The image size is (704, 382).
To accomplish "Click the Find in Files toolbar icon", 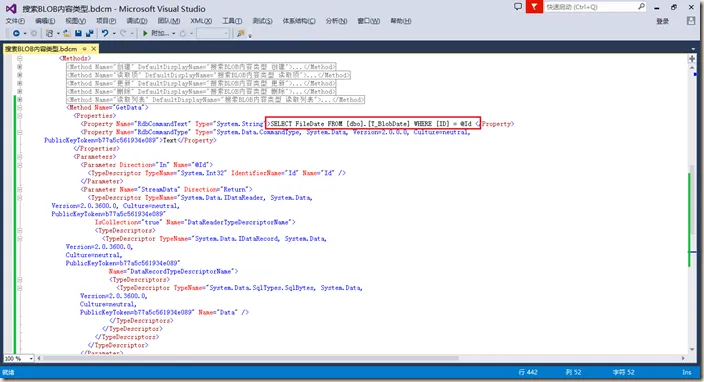I will click(241, 33).
